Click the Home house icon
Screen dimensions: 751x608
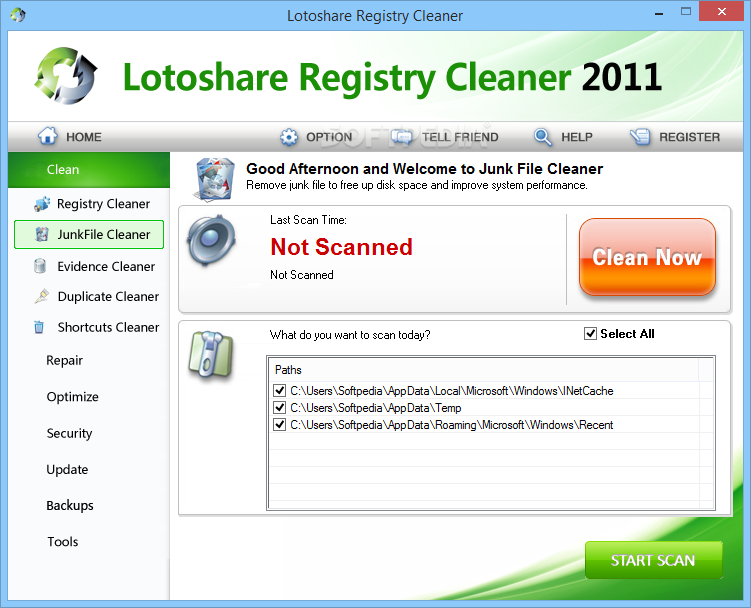click(x=47, y=136)
